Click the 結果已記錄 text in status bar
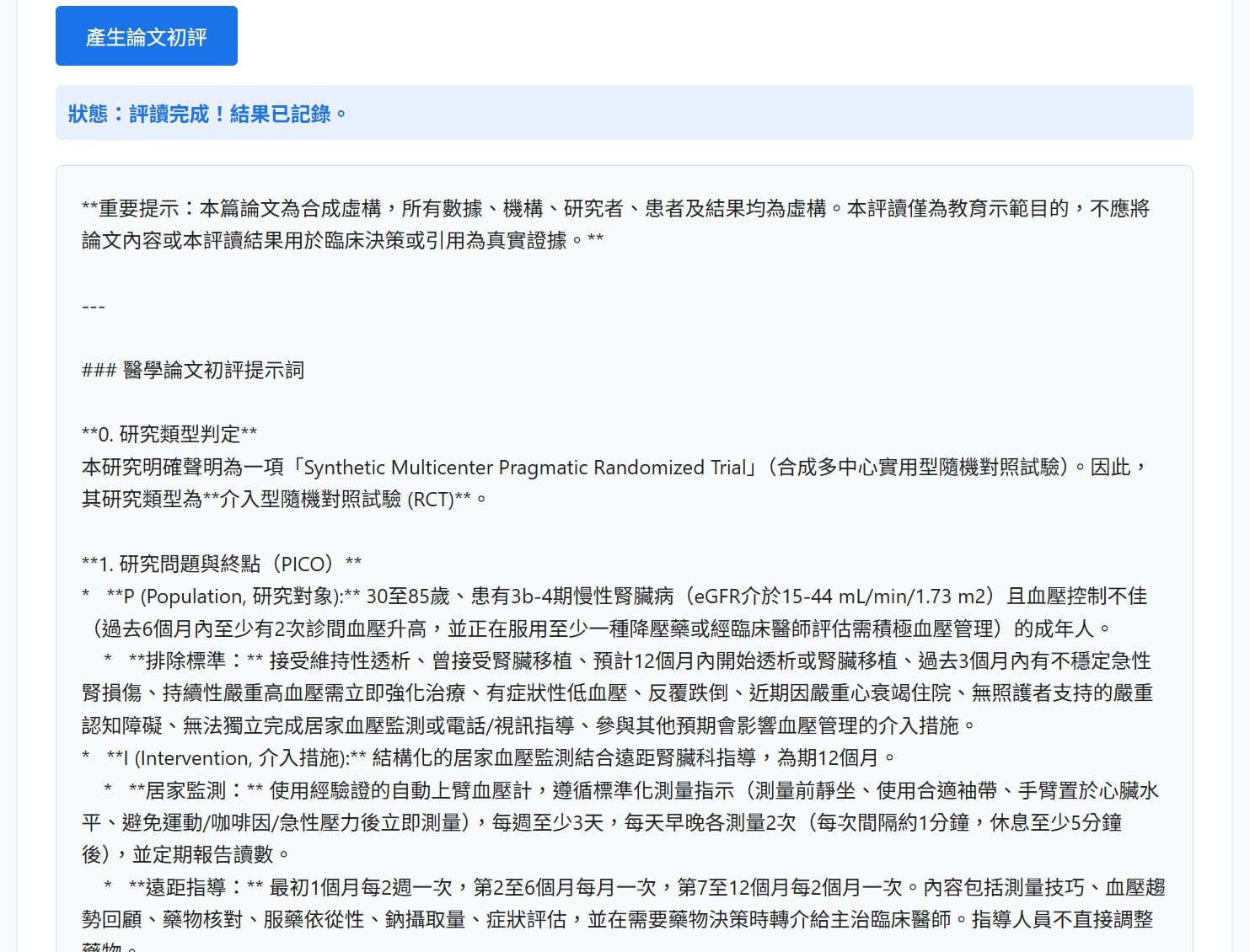The image size is (1250, 952). (x=280, y=114)
